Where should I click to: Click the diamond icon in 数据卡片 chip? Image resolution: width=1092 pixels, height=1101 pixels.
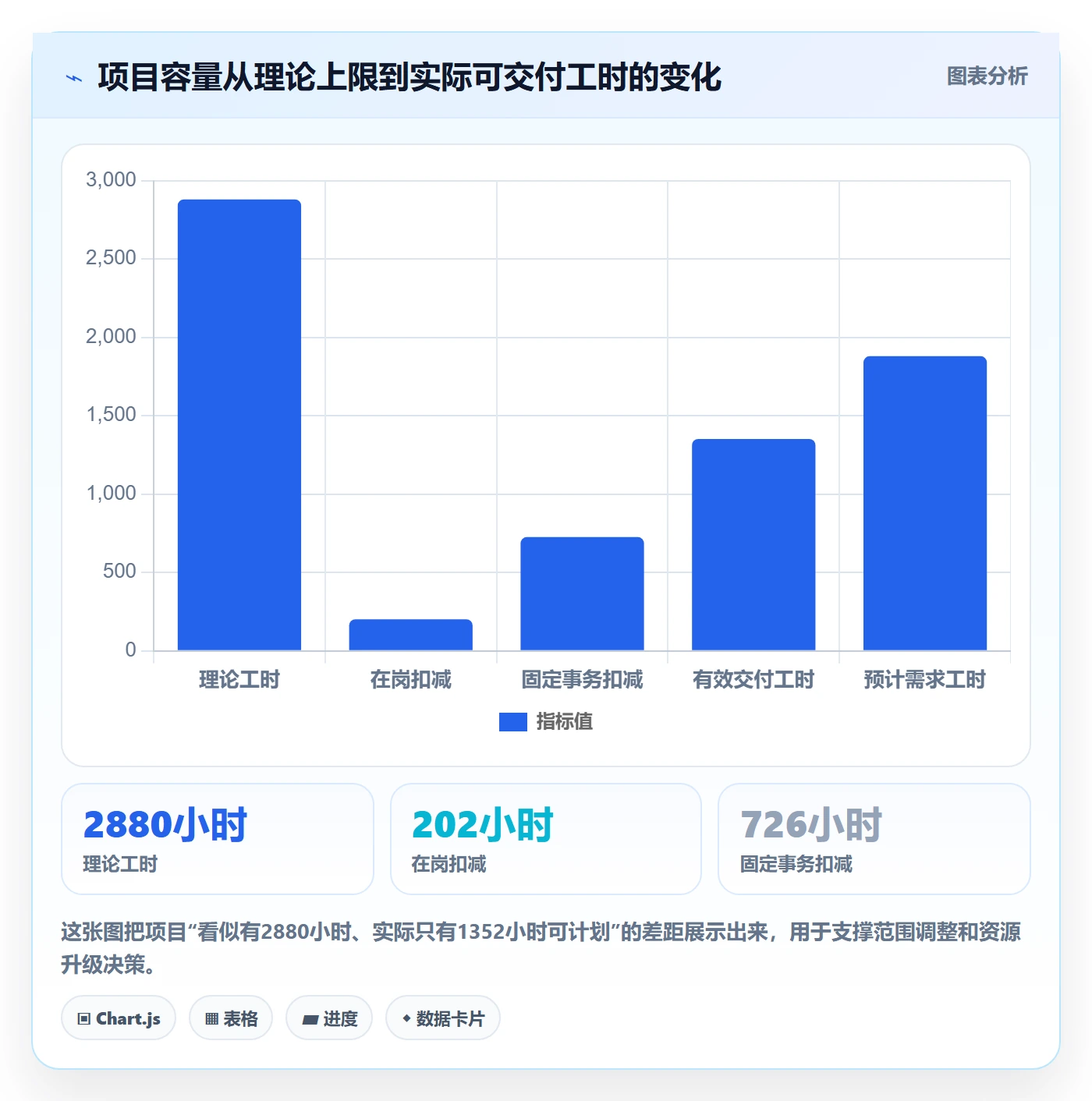(406, 1018)
